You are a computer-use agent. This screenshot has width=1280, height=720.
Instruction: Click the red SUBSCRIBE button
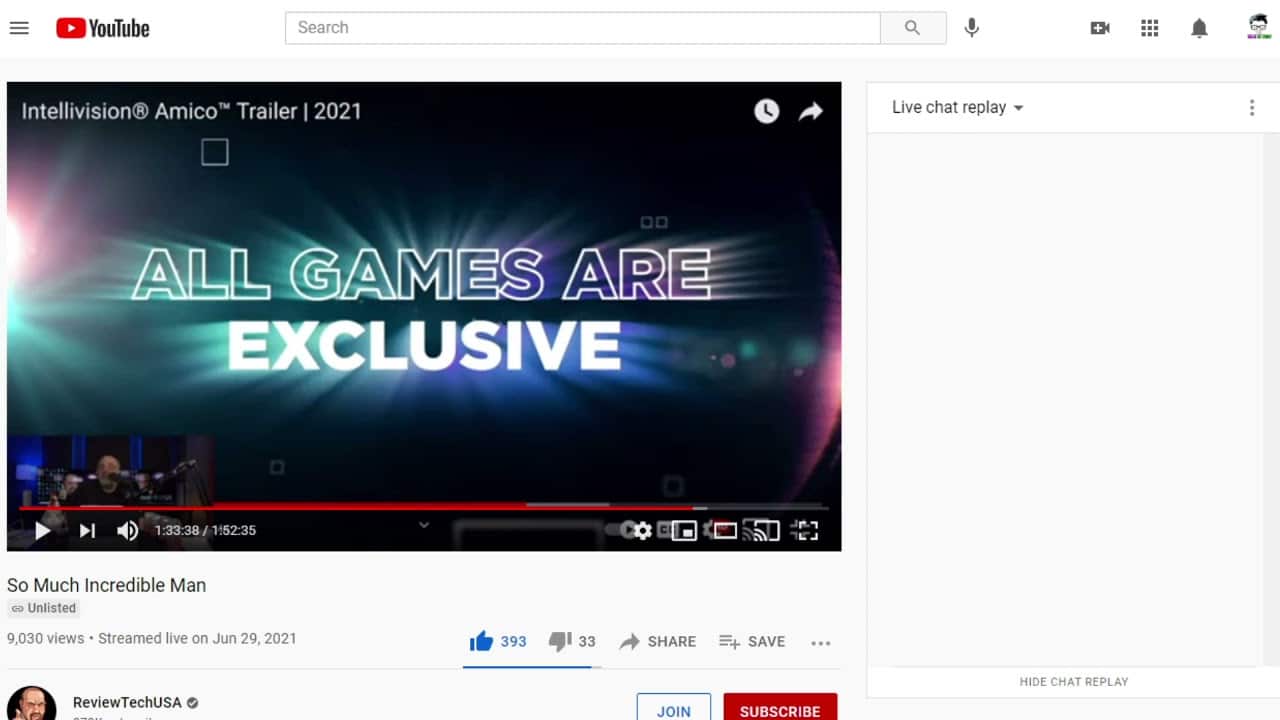coord(780,710)
